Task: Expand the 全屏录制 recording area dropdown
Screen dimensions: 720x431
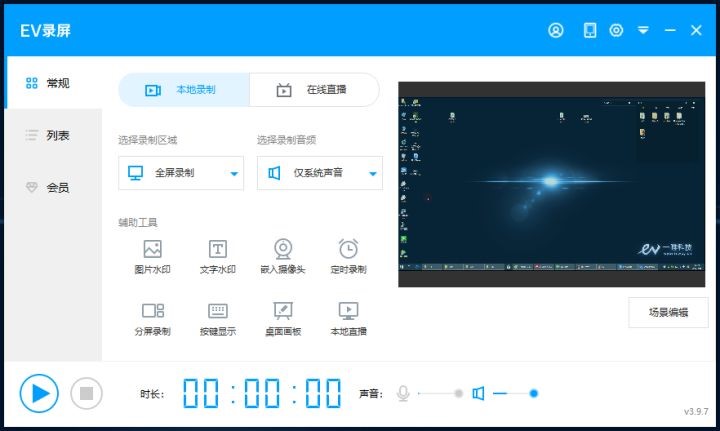Action: click(x=181, y=173)
